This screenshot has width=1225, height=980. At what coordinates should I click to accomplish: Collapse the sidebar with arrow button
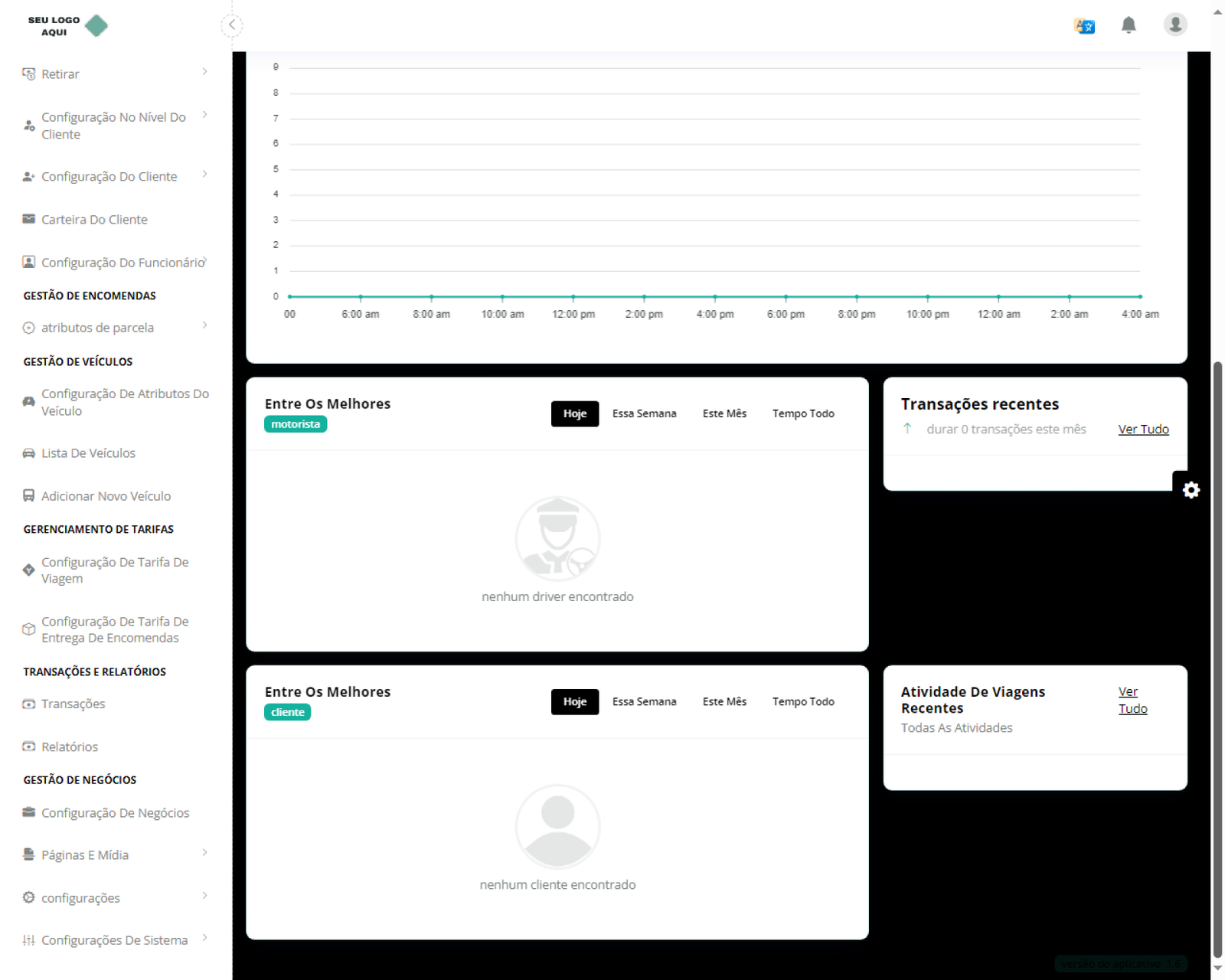click(232, 25)
